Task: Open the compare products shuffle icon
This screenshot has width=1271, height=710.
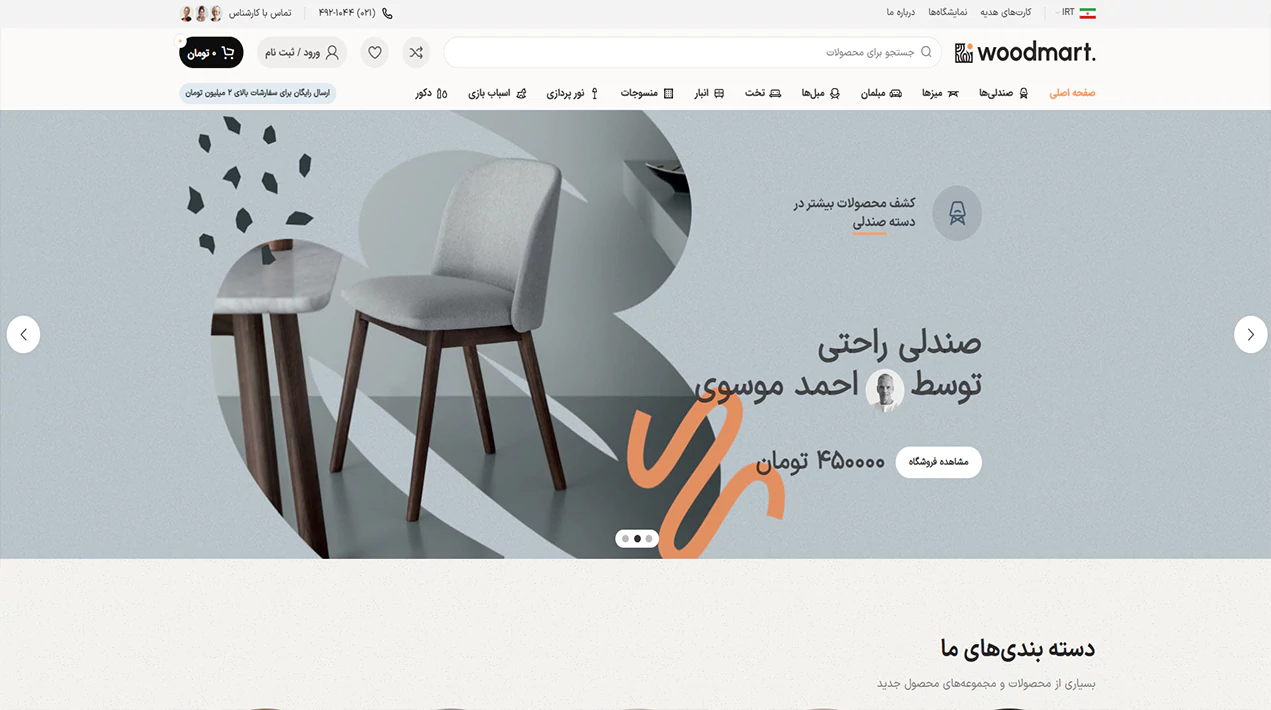Action: coord(416,52)
